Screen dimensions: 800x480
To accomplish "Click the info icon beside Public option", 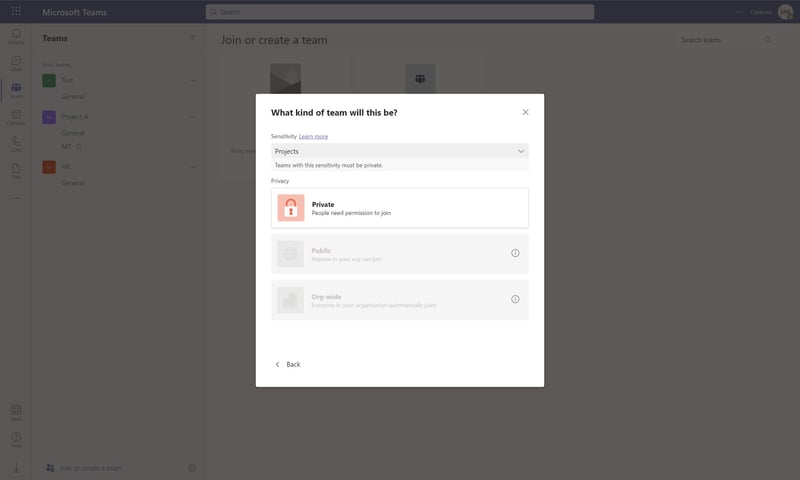I will click(x=515, y=253).
